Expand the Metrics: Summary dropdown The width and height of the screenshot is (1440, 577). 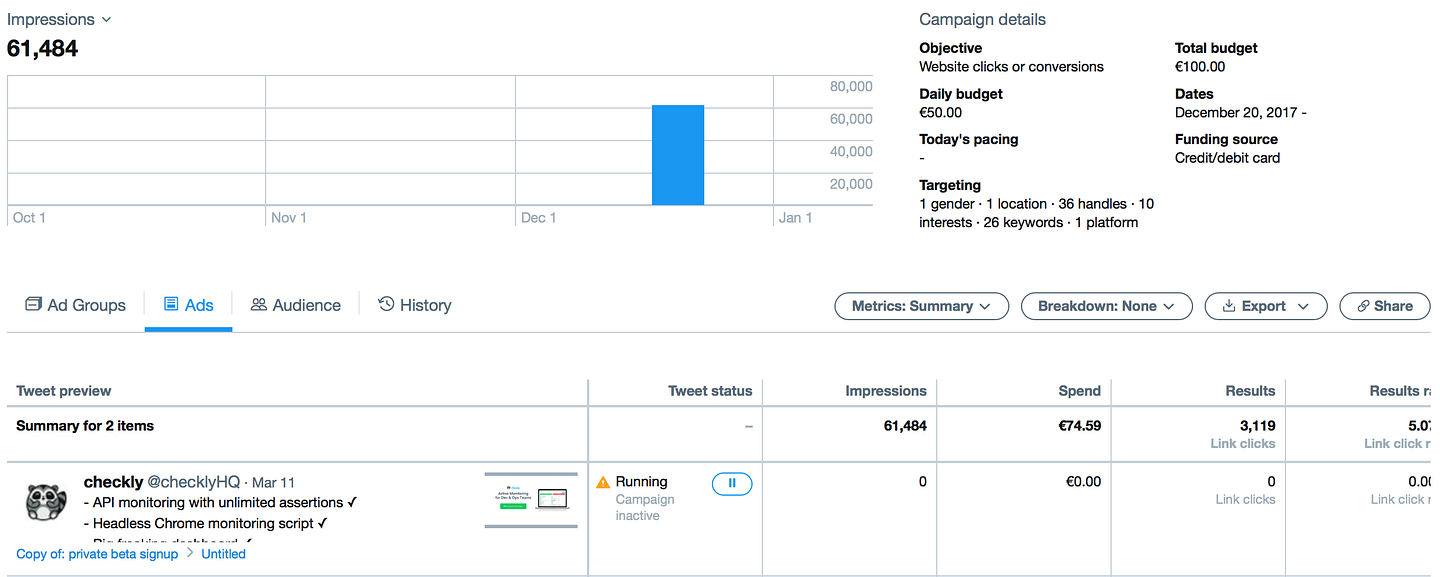tap(922, 306)
